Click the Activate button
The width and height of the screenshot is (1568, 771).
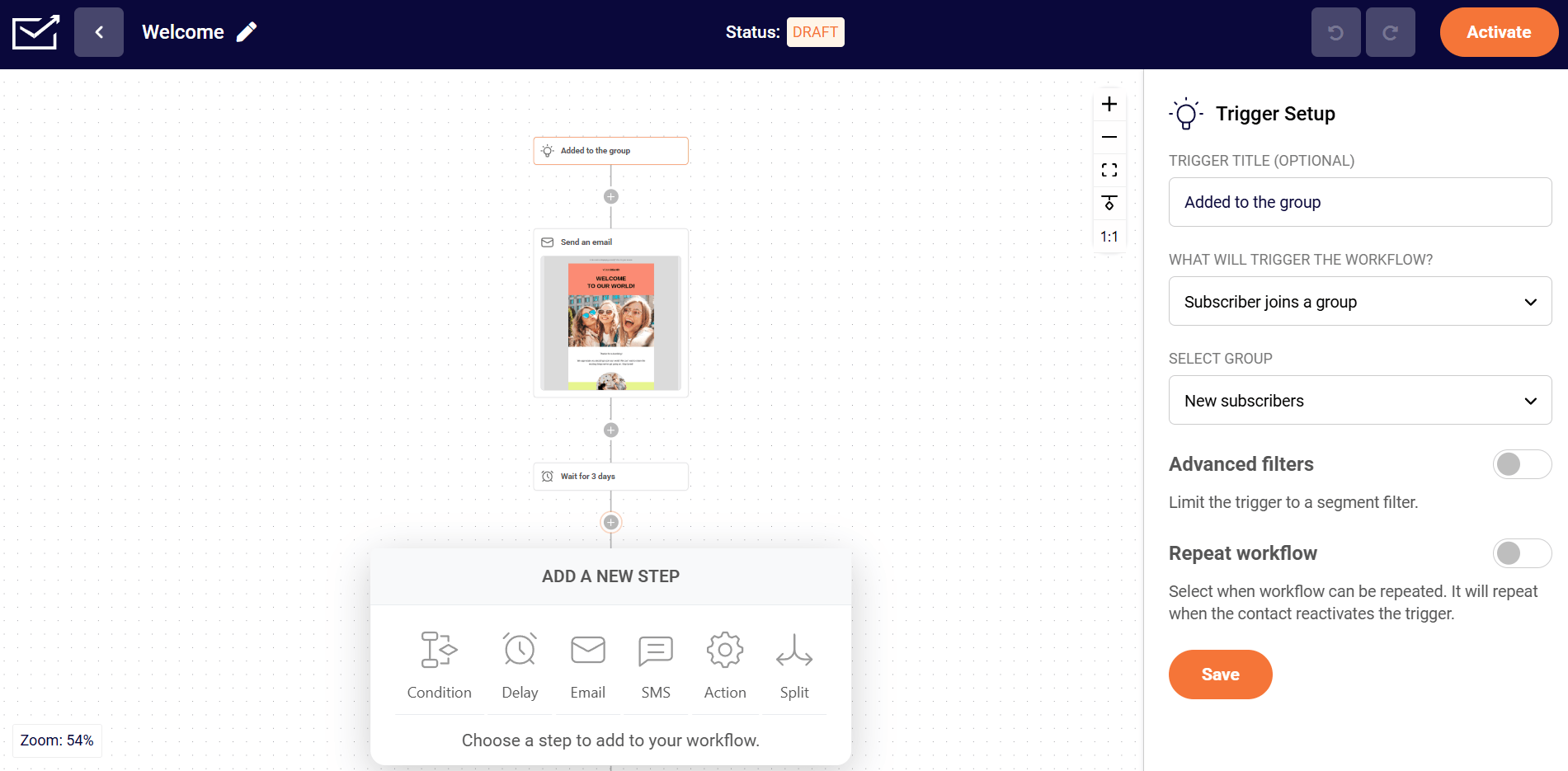1499,32
